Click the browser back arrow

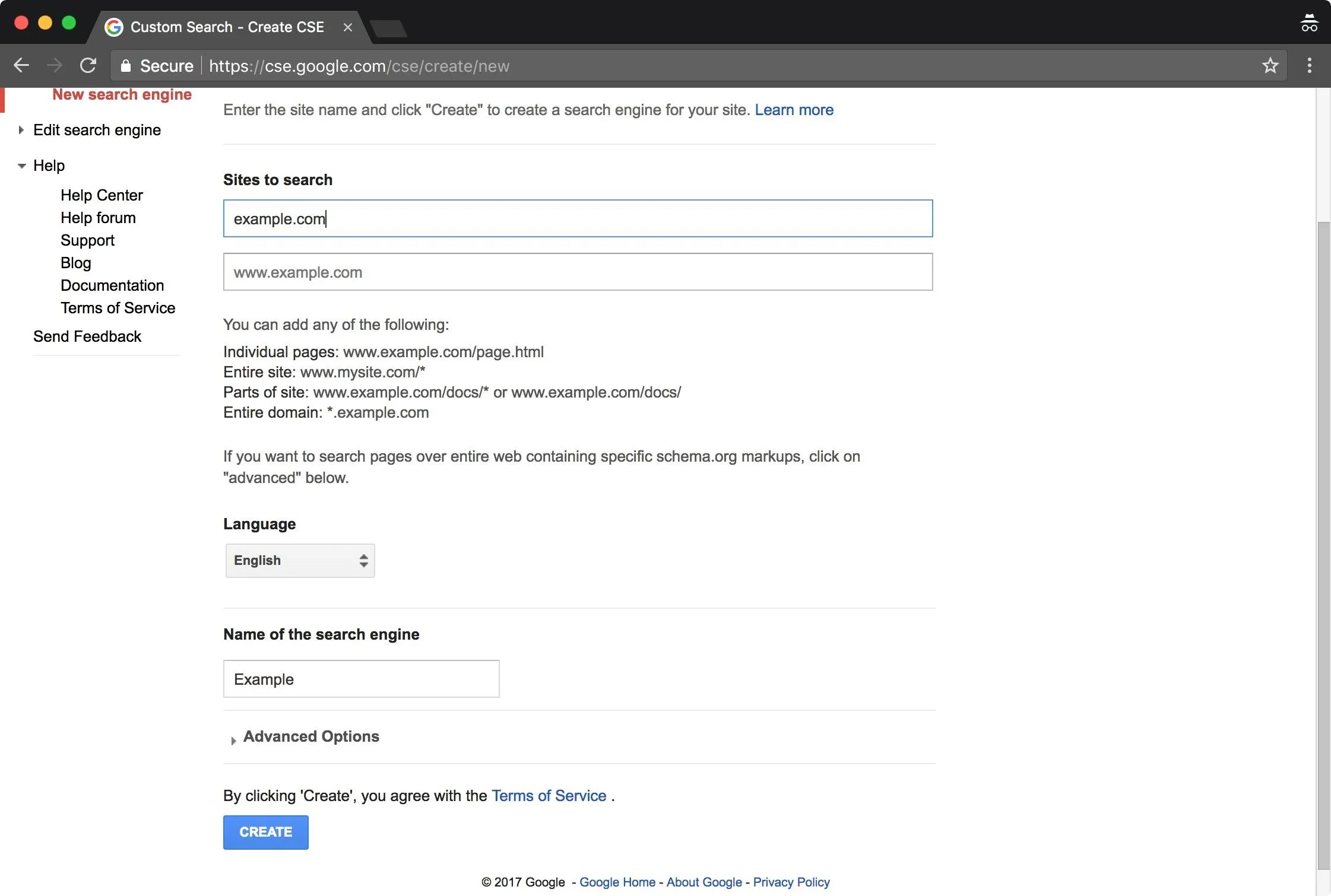(x=21, y=65)
